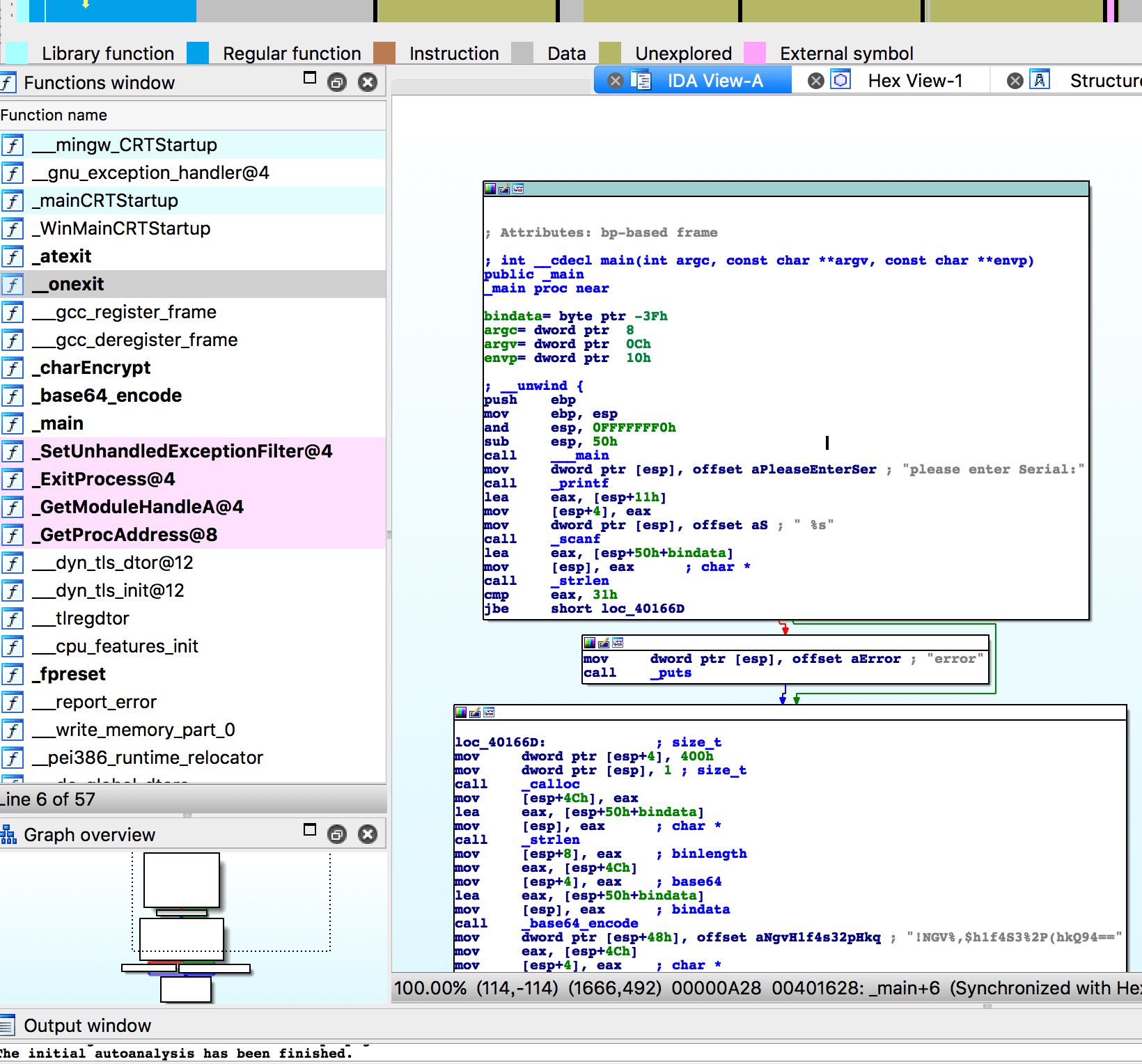The height and width of the screenshot is (1064, 1142).
Task: Click Output window title icon
Action: pos(8,1025)
